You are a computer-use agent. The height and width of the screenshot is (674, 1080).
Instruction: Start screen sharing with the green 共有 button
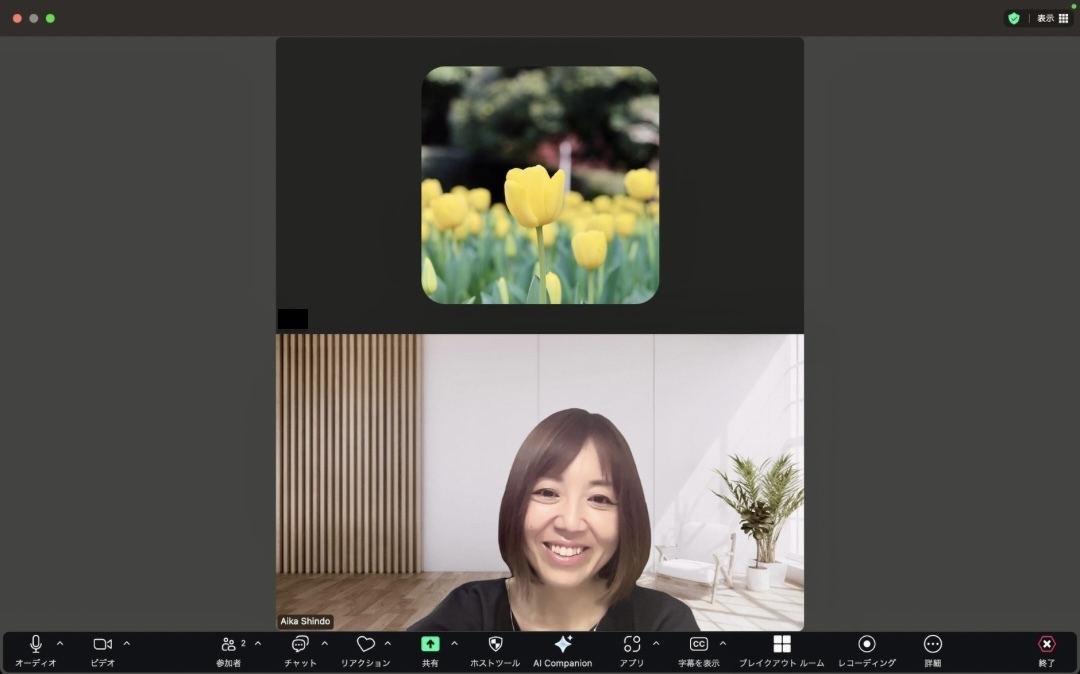pyautogui.click(x=430, y=644)
